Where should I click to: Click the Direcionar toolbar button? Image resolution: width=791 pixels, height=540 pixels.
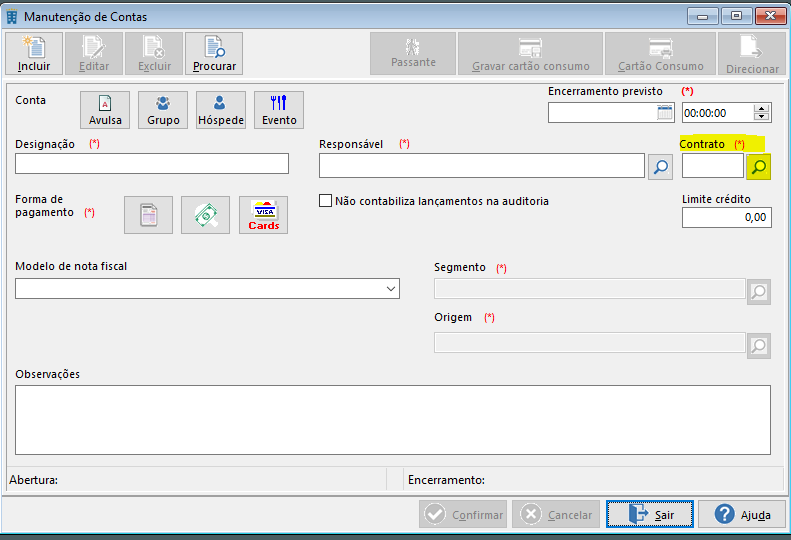[752, 53]
